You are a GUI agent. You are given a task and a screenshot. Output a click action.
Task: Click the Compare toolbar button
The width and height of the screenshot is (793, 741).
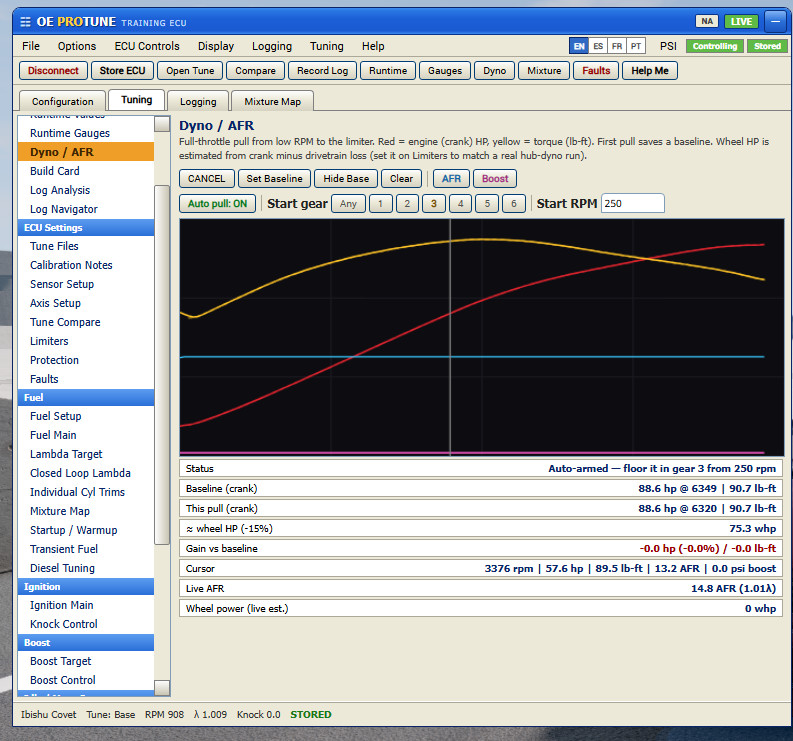(255, 70)
